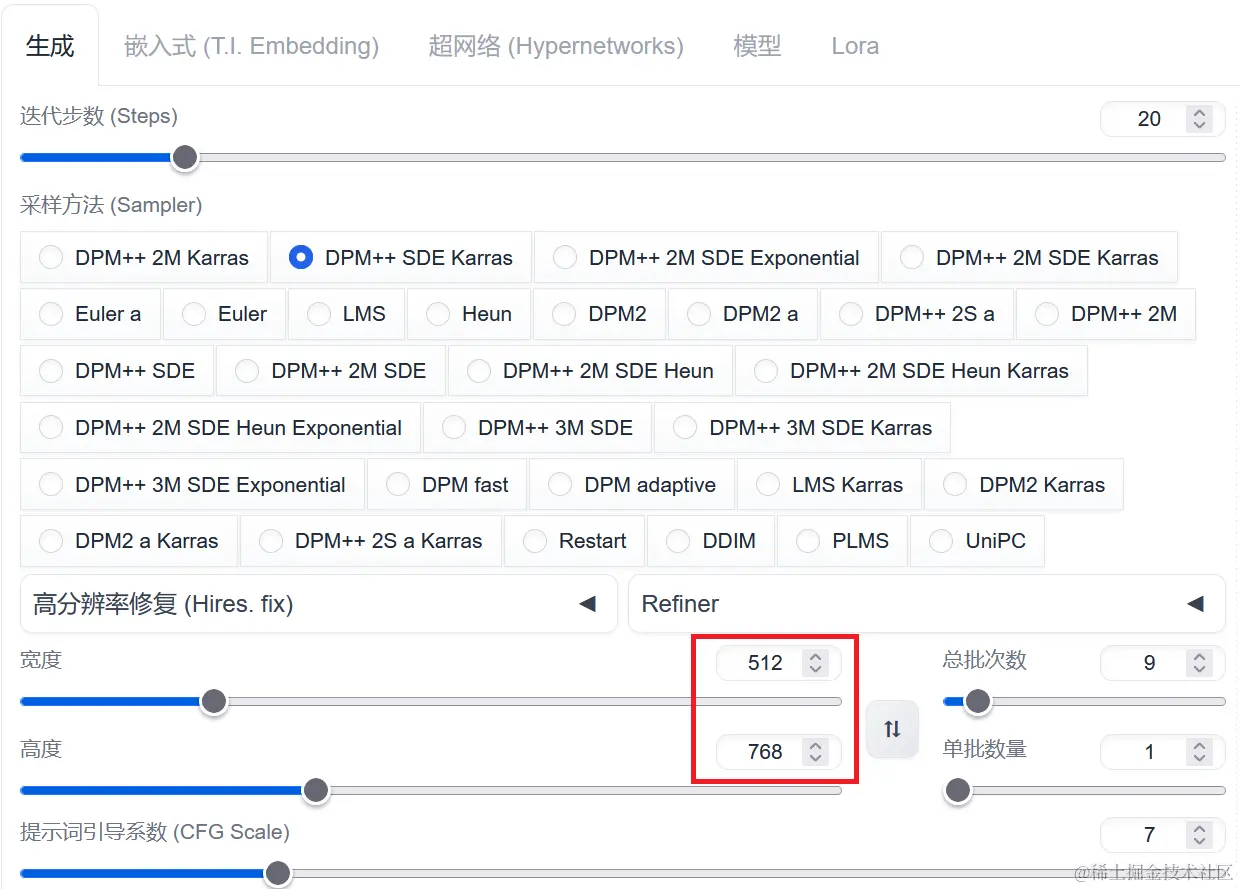Click the CFG Scale spinner arrows
Image resolution: width=1240 pixels, height=889 pixels.
(1199, 834)
